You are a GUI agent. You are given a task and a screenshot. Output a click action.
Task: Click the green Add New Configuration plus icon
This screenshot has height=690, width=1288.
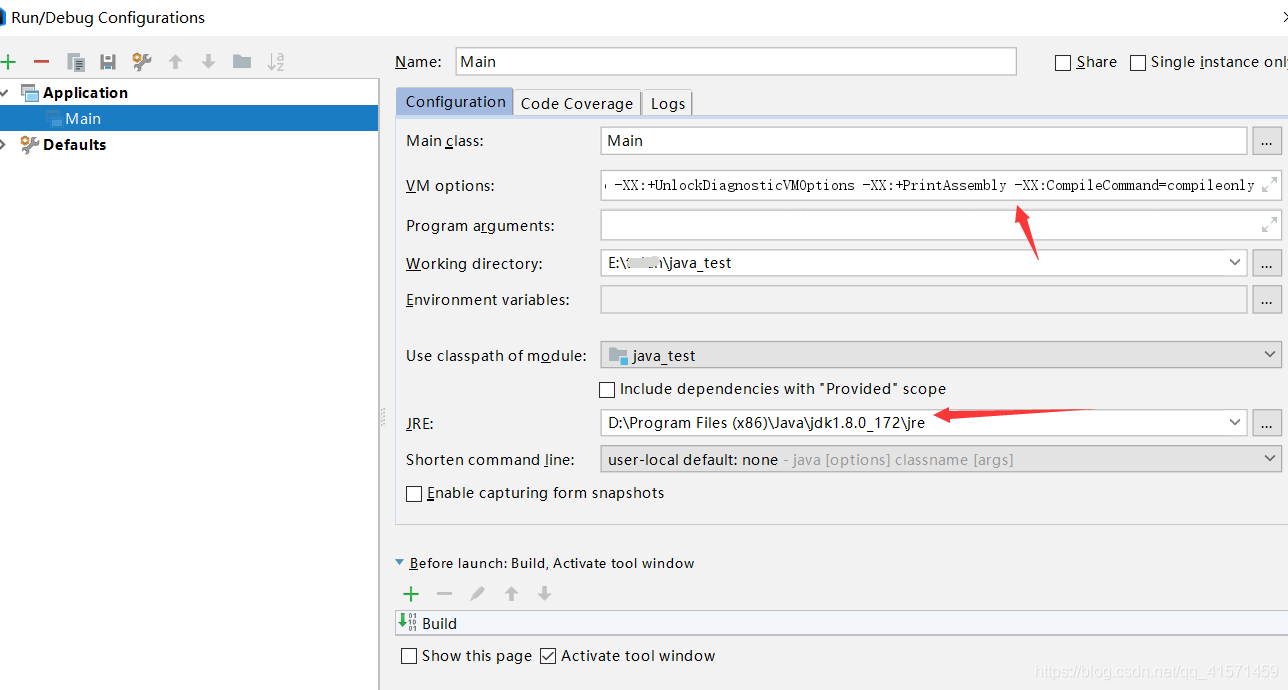click(9, 62)
